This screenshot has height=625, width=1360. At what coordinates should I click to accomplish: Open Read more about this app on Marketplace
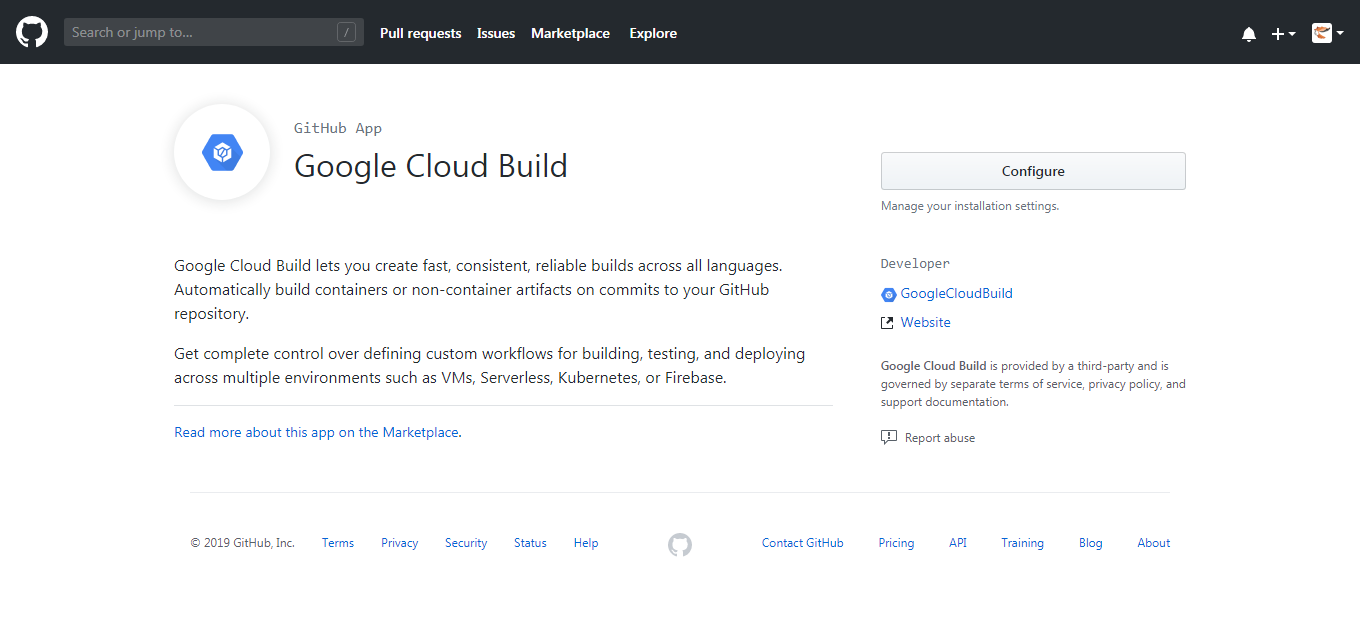(x=316, y=433)
